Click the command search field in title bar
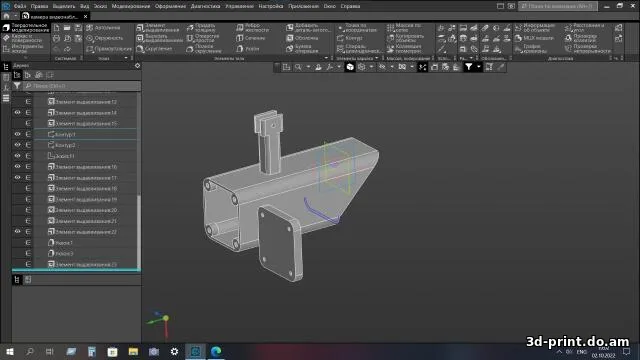This screenshot has height=360, width=640. pos(558,6)
